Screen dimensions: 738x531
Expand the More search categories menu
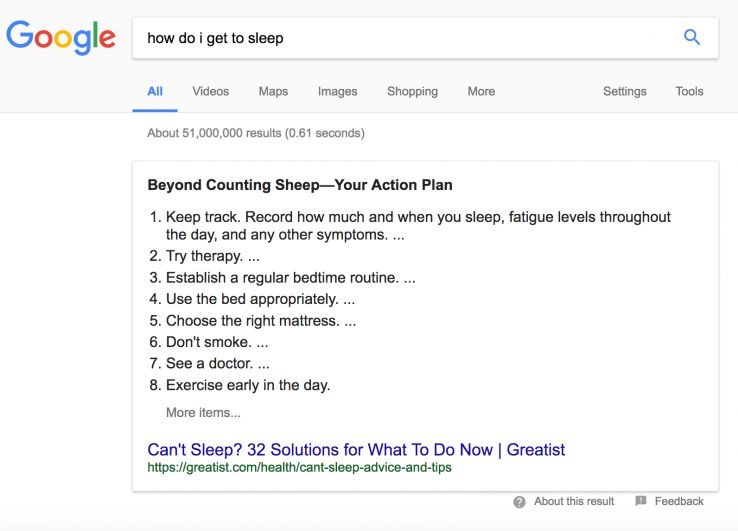[481, 91]
